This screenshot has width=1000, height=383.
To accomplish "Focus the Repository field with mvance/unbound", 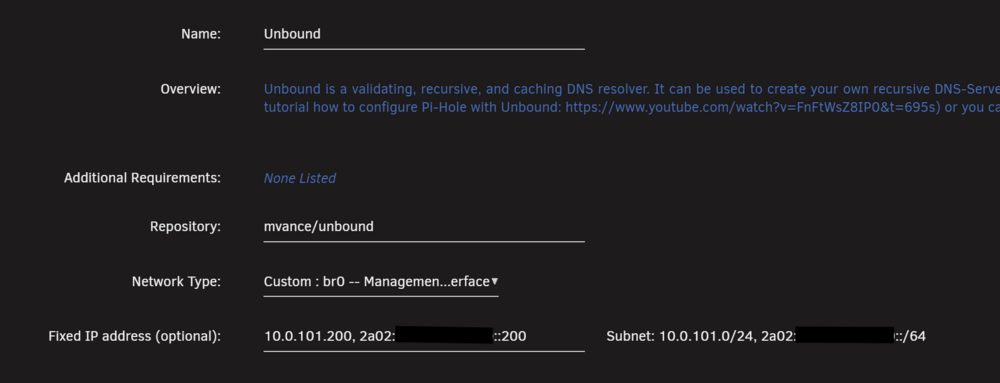I will click(x=424, y=227).
